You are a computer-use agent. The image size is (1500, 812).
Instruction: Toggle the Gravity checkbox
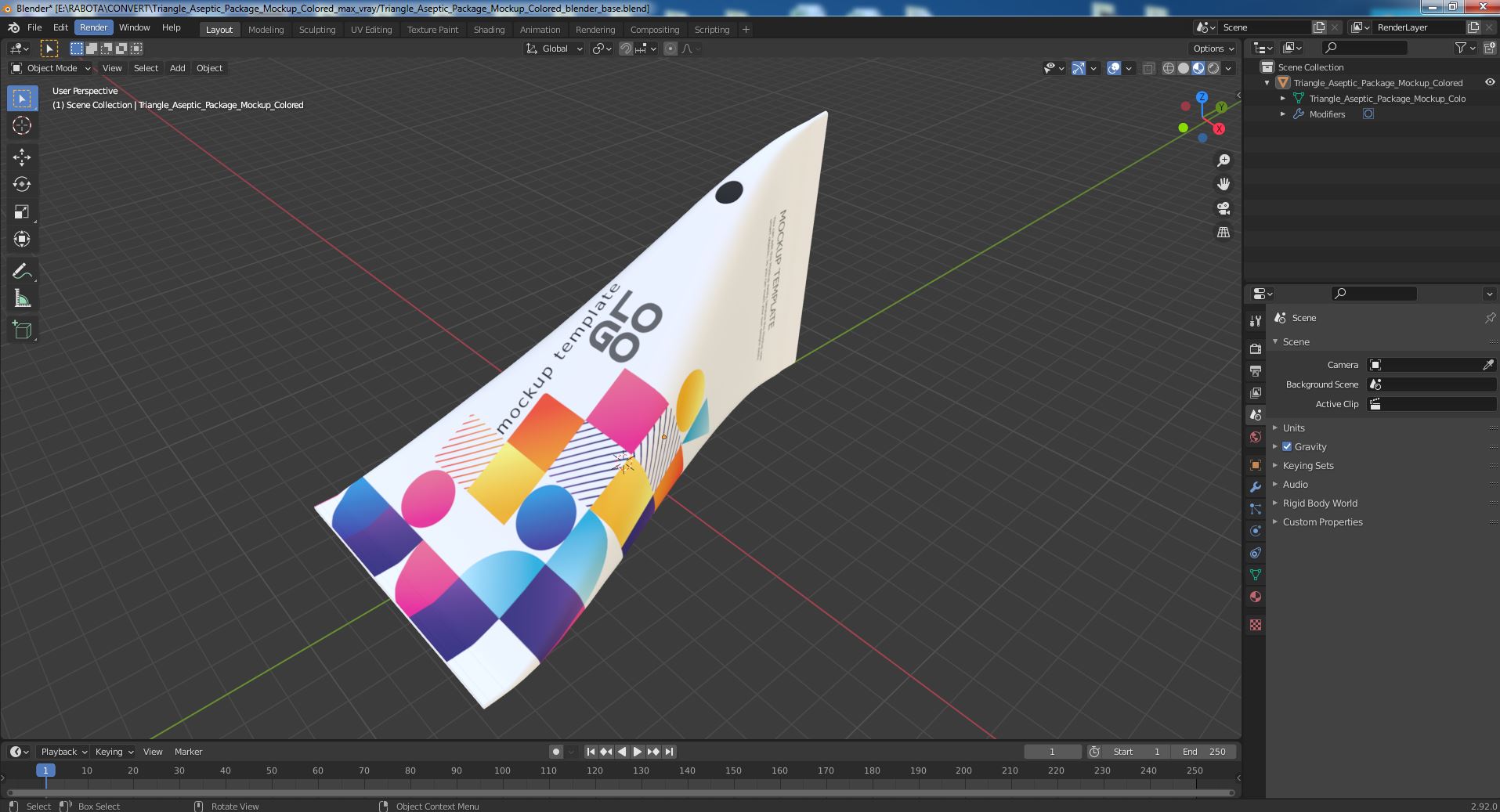1287,446
